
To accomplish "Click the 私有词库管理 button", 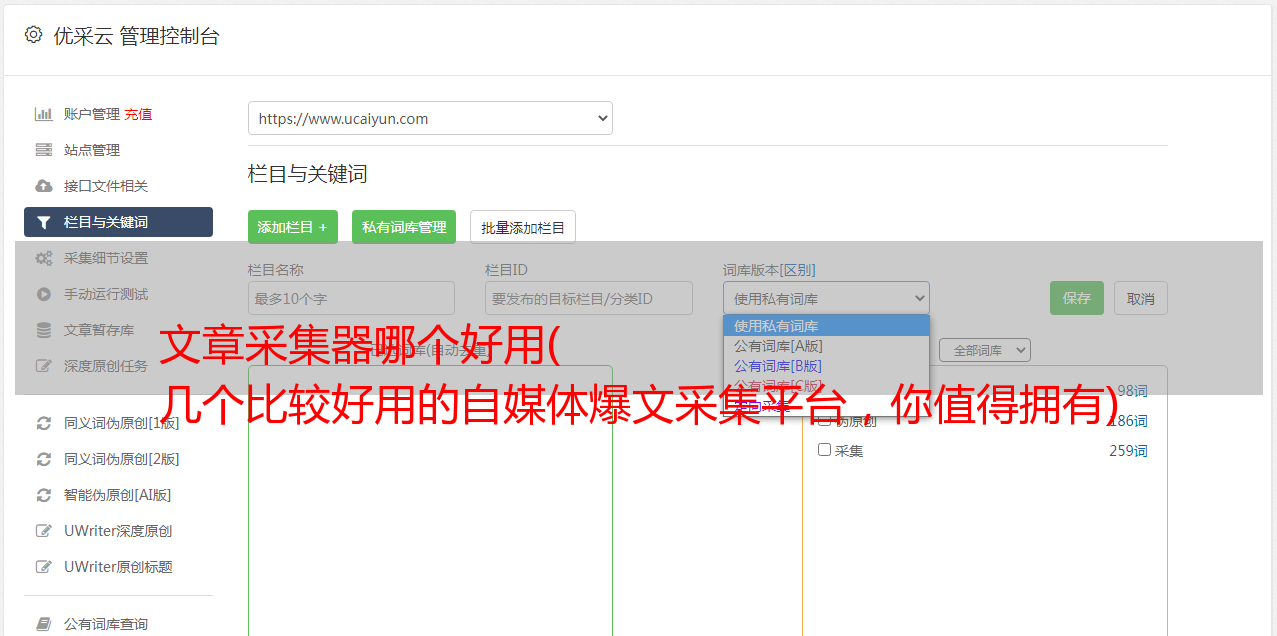I will [x=404, y=227].
